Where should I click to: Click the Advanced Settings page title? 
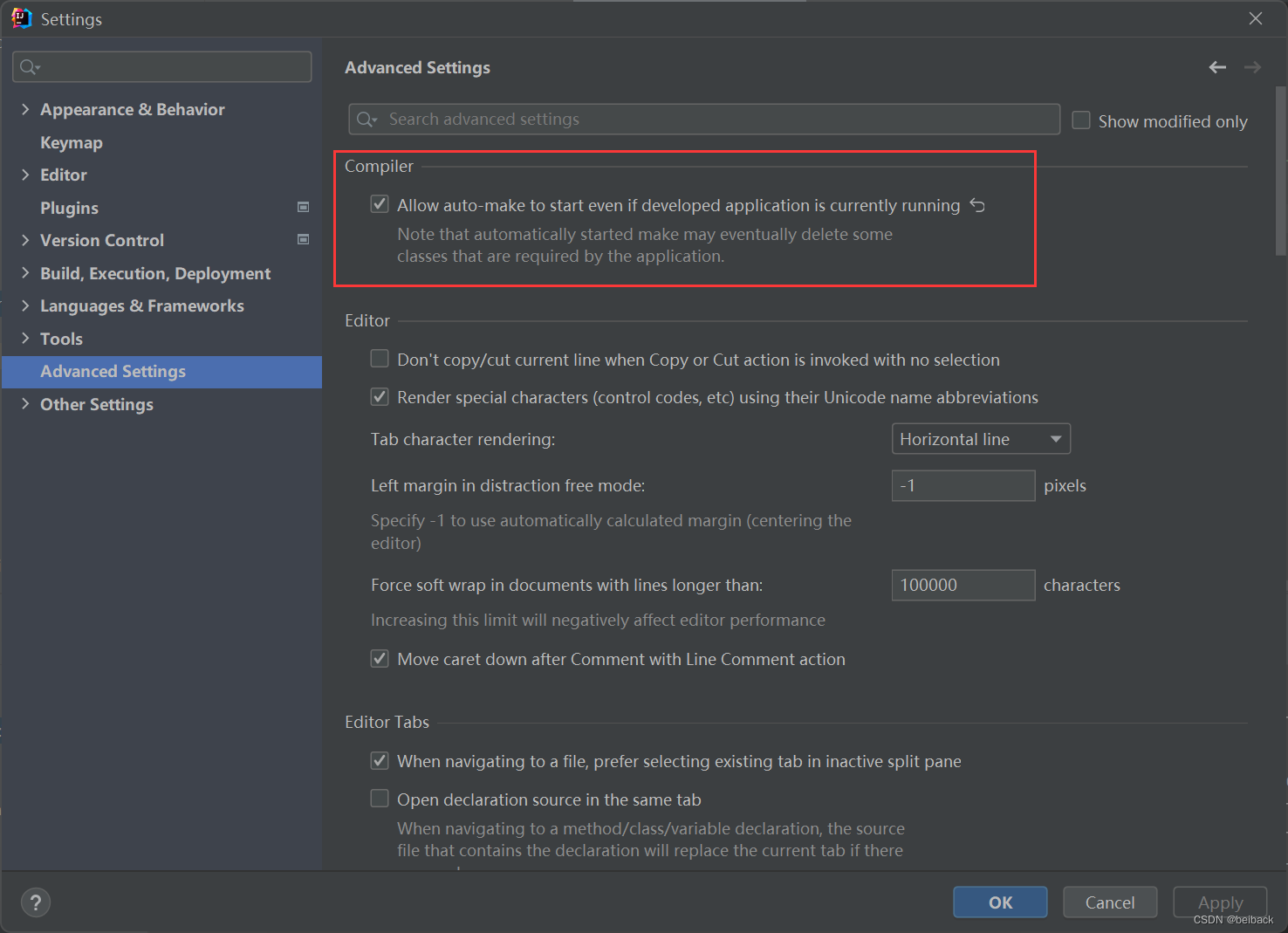[417, 67]
